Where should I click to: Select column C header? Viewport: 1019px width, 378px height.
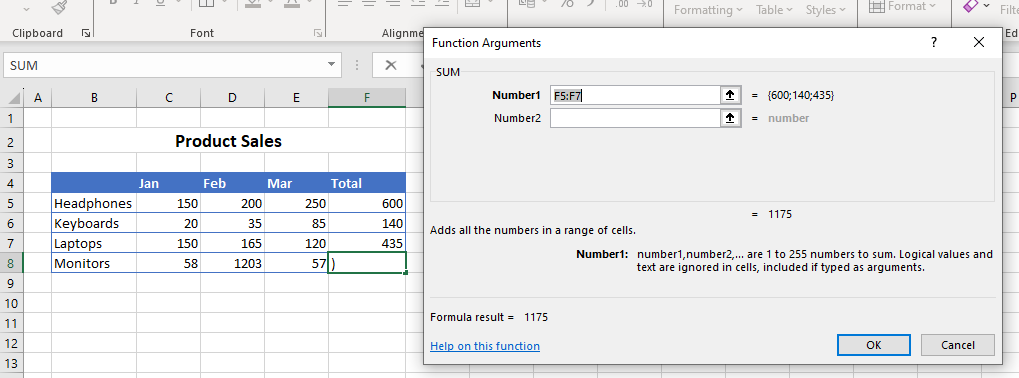click(x=169, y=98)
